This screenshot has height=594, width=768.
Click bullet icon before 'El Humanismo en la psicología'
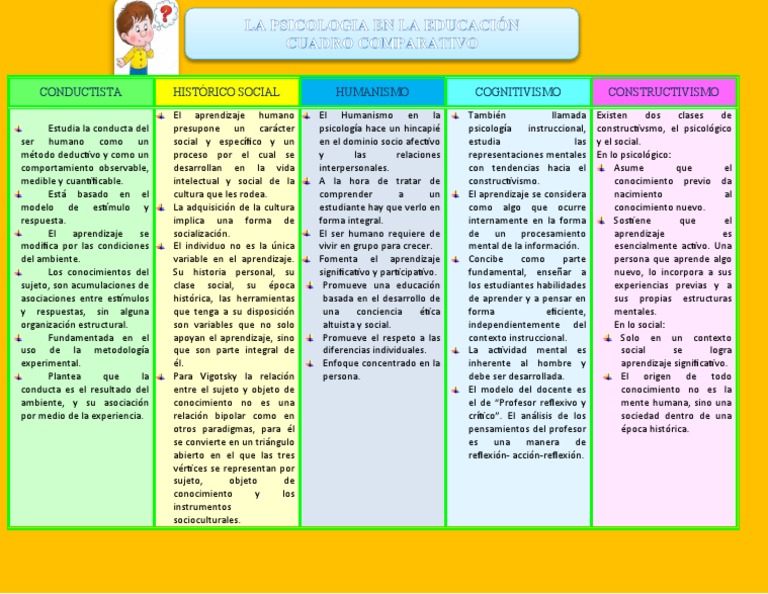pyautogui.click(x=307, y=116)
